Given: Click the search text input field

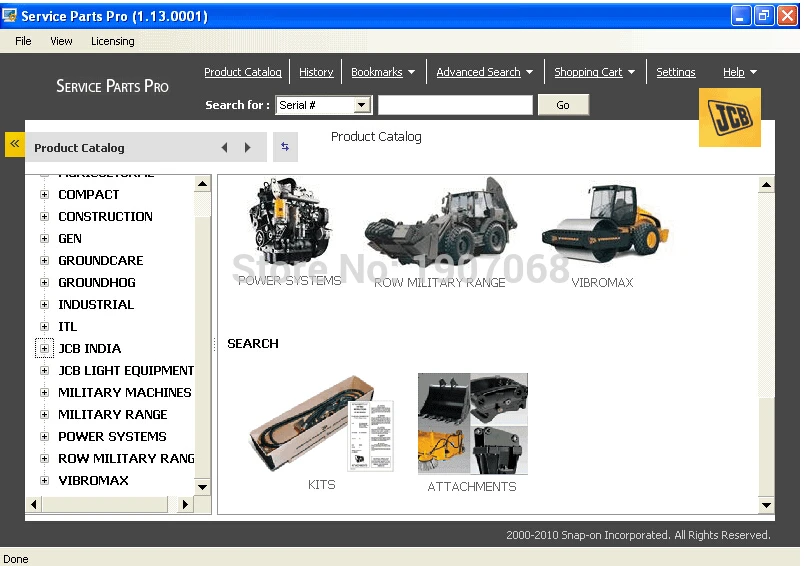Looking at the screenshot, I should [x=455, y=105].
